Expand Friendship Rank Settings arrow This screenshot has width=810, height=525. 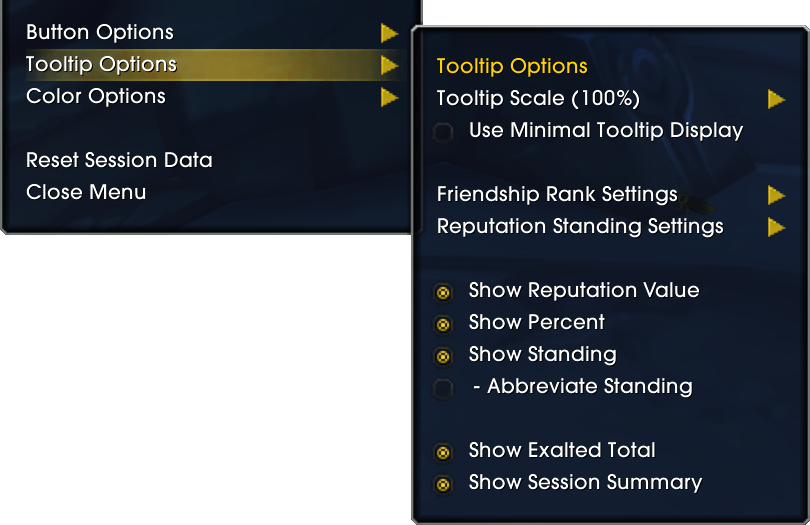[x=776, y=195]
